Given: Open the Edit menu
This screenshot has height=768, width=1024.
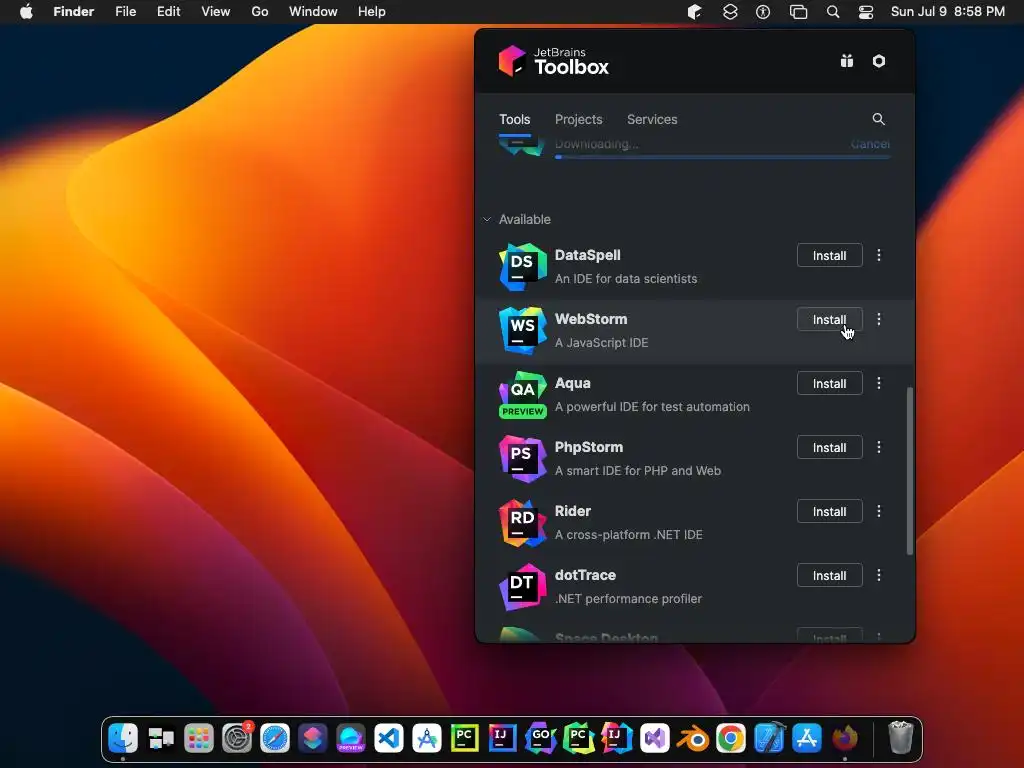Looking at the screenshot, I should [168, 12].
